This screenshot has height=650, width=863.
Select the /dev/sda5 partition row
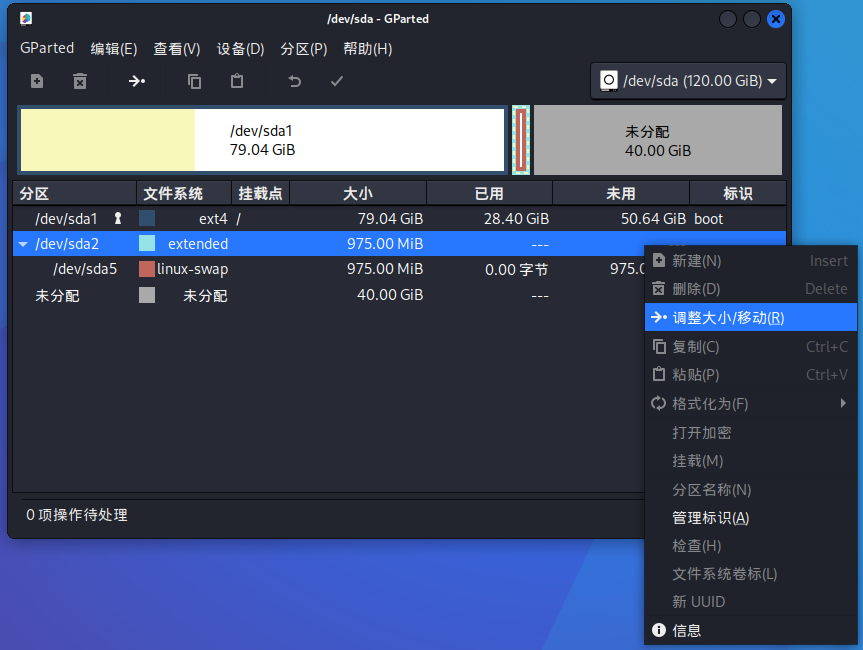click(x=329, y=269)
